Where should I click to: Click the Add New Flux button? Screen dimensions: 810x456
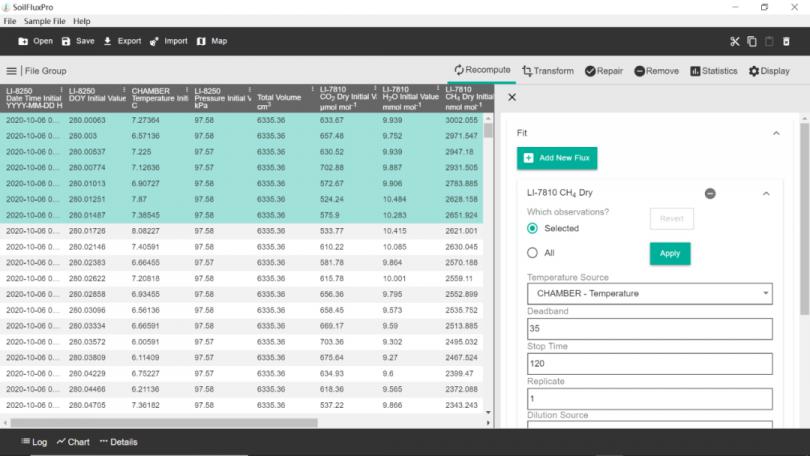[557, 158]
